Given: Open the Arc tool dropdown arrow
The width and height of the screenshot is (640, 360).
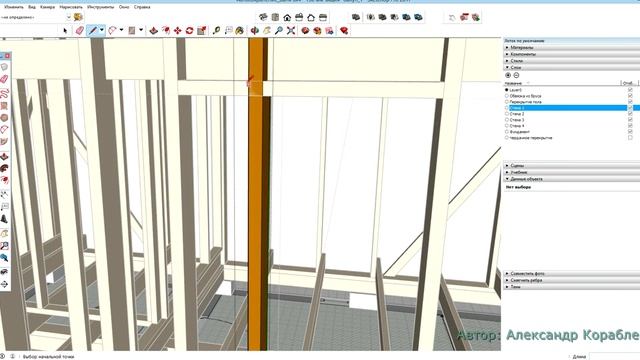Looking at the screenshot, I should 121,30.
